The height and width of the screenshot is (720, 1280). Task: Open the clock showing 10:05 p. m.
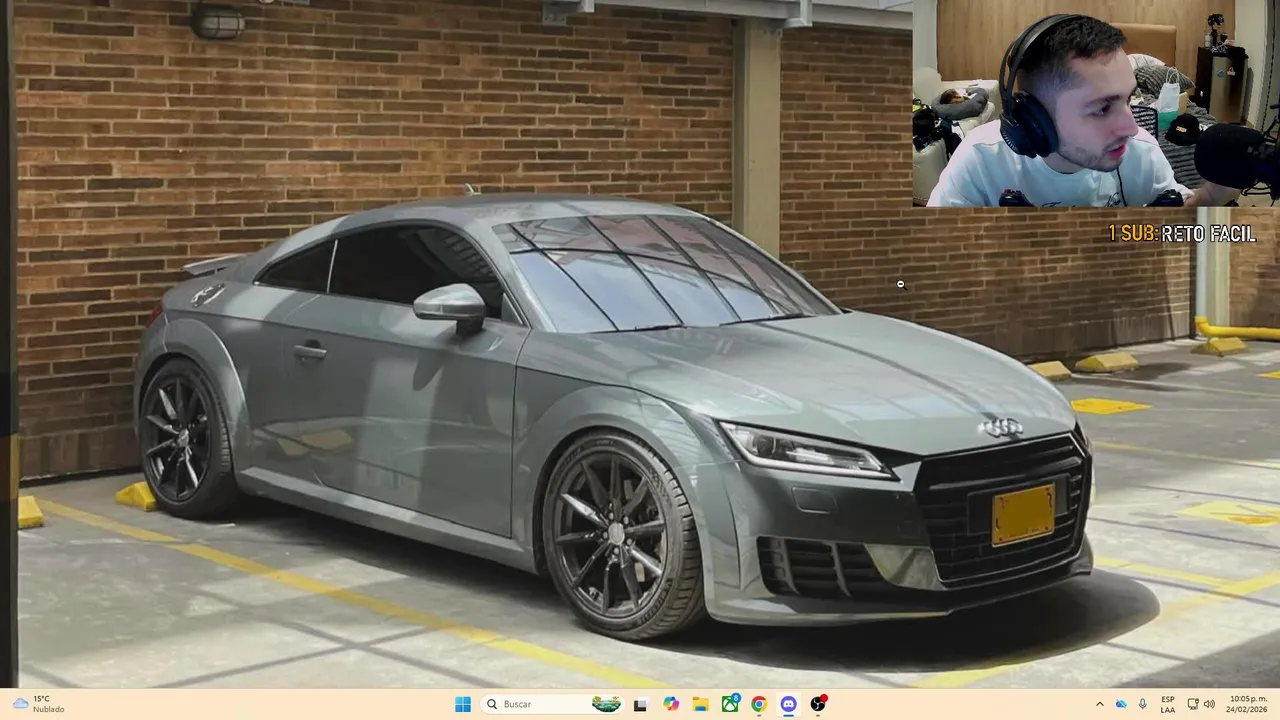[1248, 704]
